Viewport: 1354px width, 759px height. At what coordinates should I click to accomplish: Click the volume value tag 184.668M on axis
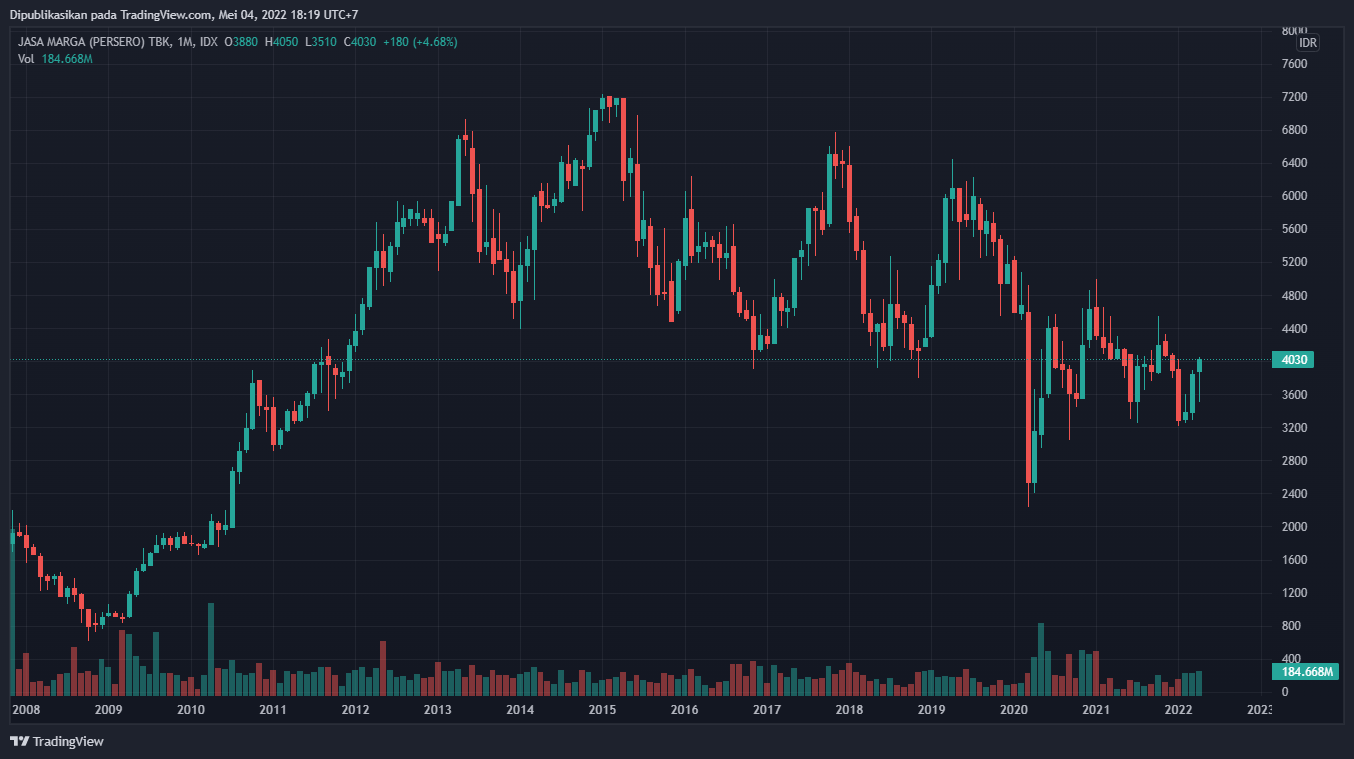[1304, 672]
